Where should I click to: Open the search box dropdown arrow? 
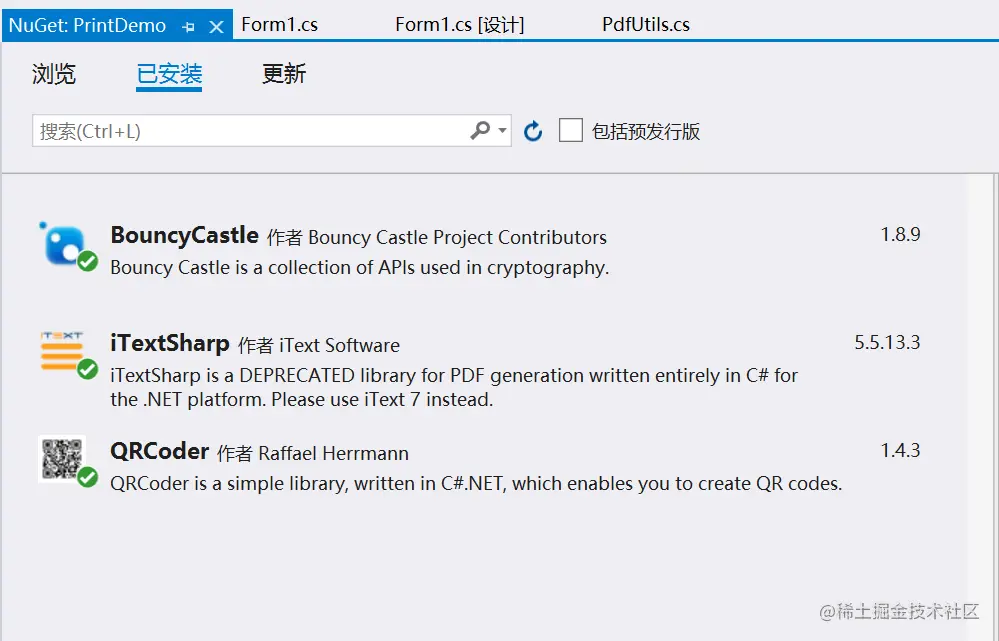pos(502,131)
